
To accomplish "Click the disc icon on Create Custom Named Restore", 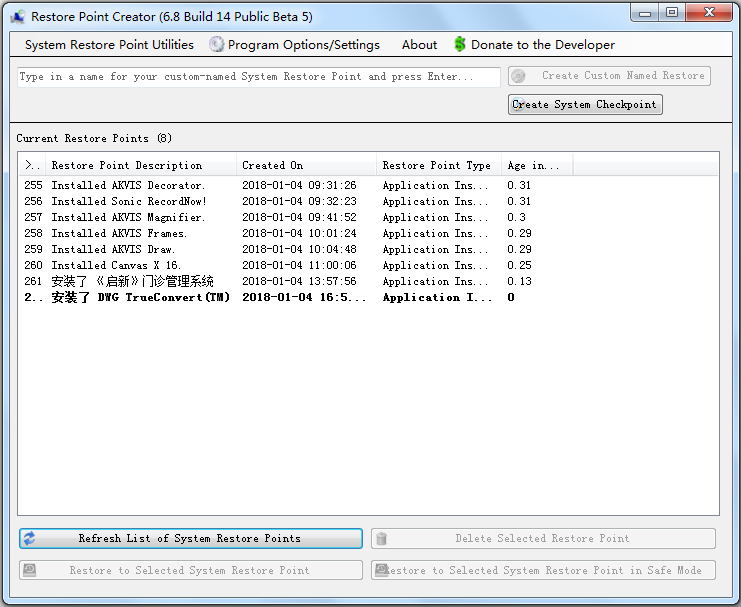I will coord(518,76).
